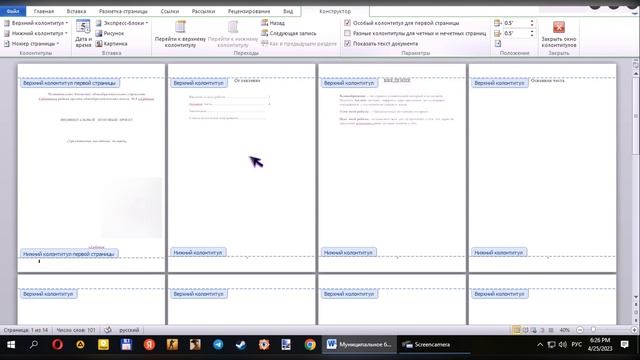Select the Конструктор tab
Screen dimensions: 640x360
[x=335, y=11]
